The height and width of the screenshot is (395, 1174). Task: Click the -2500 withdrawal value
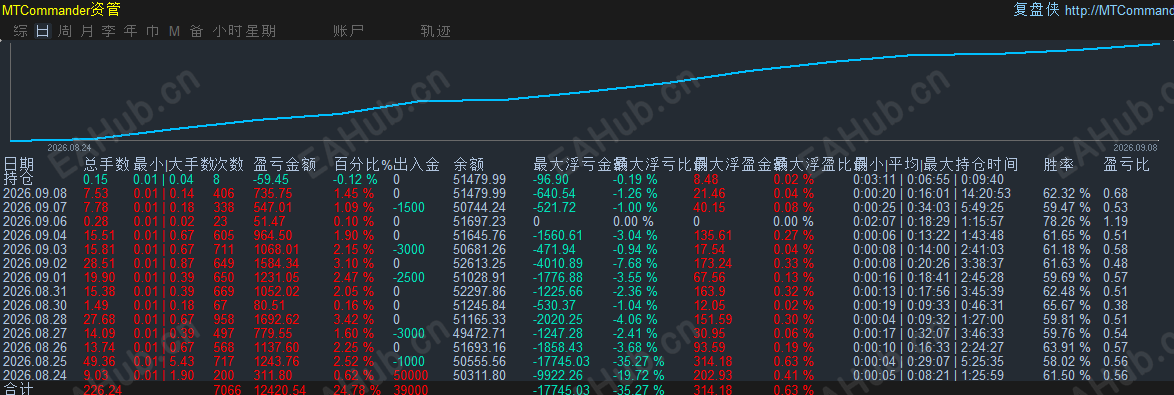tap(408, 278)
